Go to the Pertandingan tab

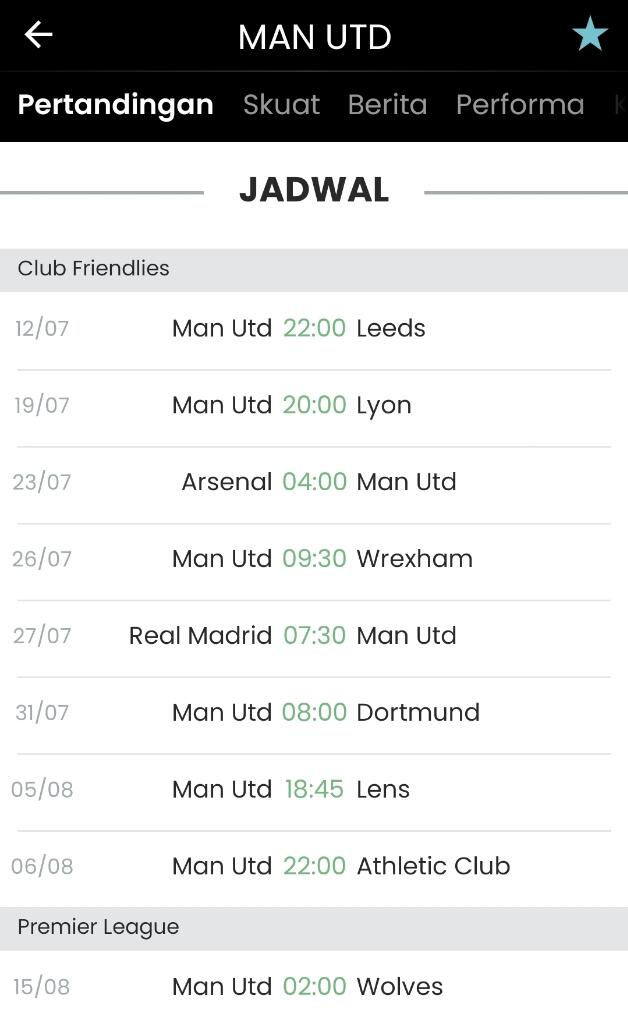click(x=115, y=105)
